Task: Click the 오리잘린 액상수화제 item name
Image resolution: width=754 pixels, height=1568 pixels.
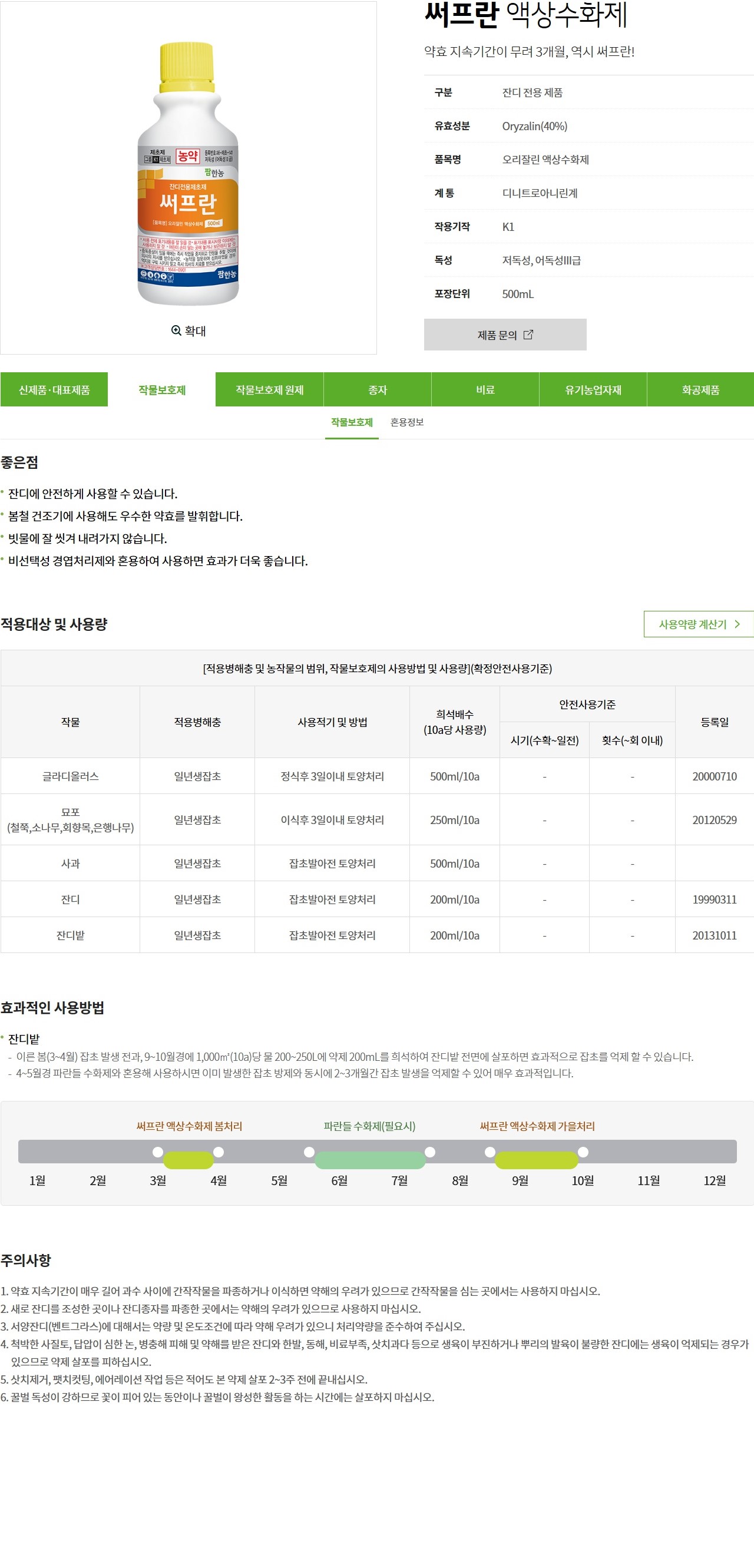Action: [x=545, y=160]
